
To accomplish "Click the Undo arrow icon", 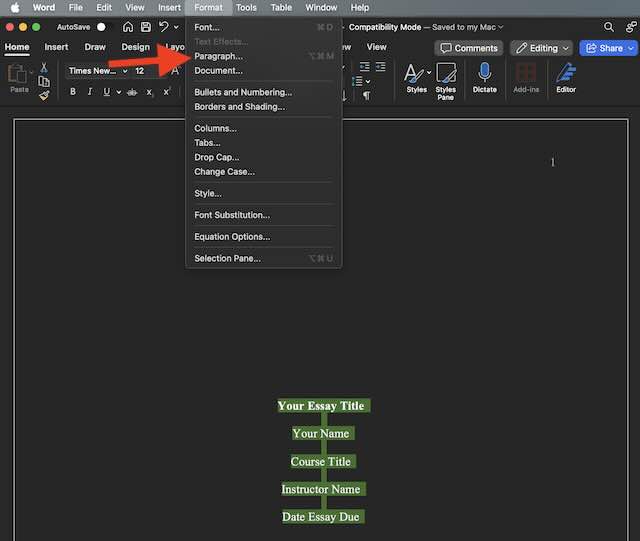I will (x=164, y=27).
